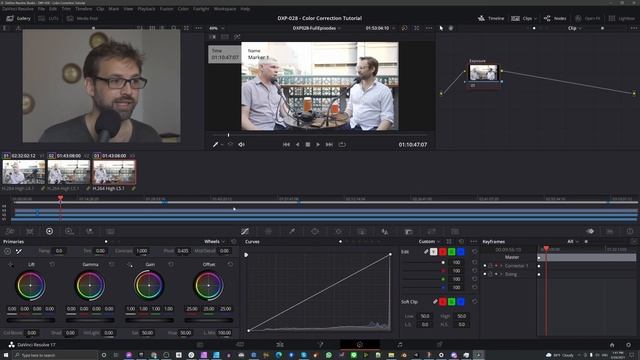
Task: Toggle the blue Soft Clip channel
Action: point(460,302)
